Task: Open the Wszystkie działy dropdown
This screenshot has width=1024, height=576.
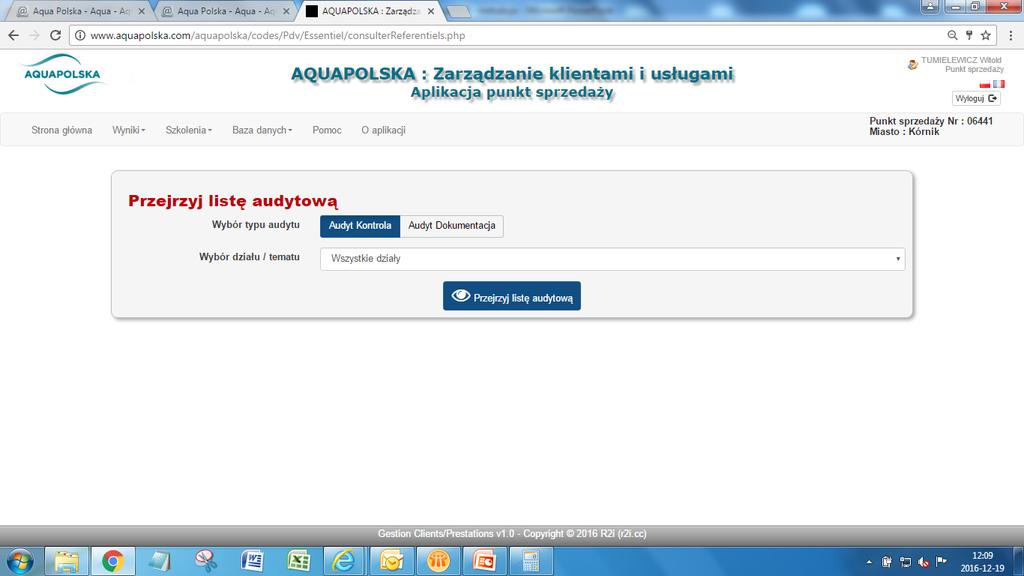Action: [613, 259]
